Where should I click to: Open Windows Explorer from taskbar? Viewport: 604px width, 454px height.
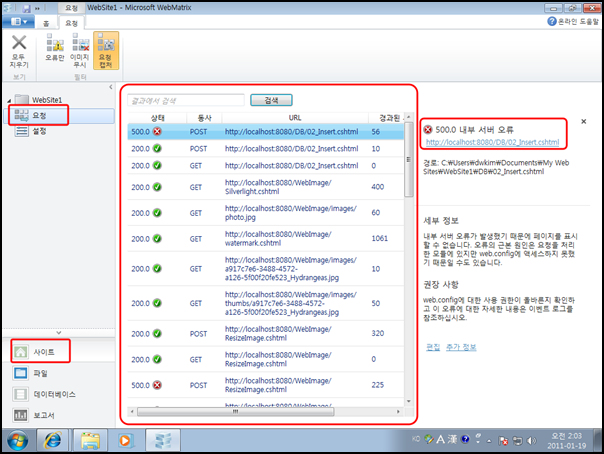90,440
